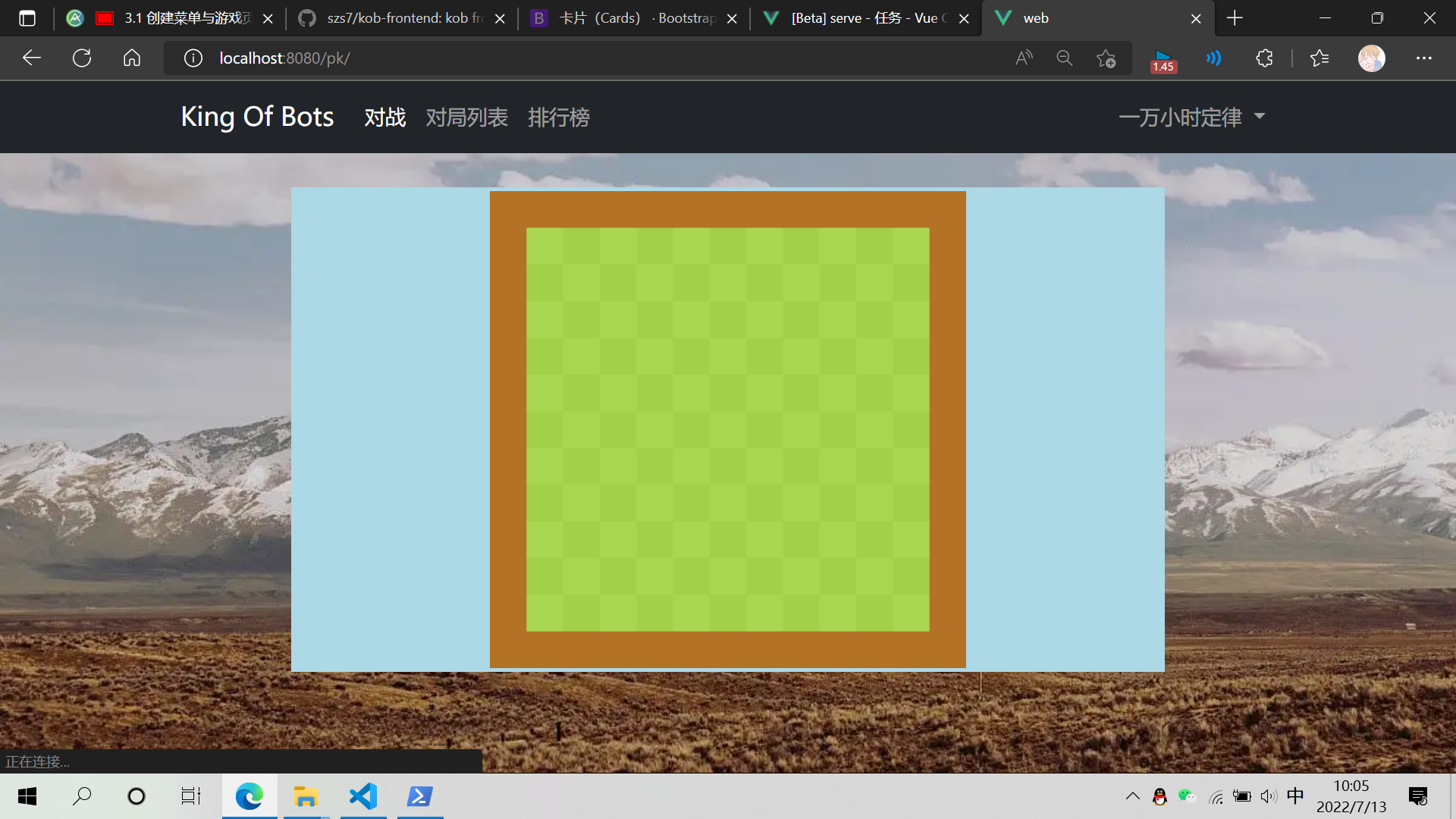Close the [Beta] serve Vue tab
This screenshot has height=819, width=1456.
[964, 19]
